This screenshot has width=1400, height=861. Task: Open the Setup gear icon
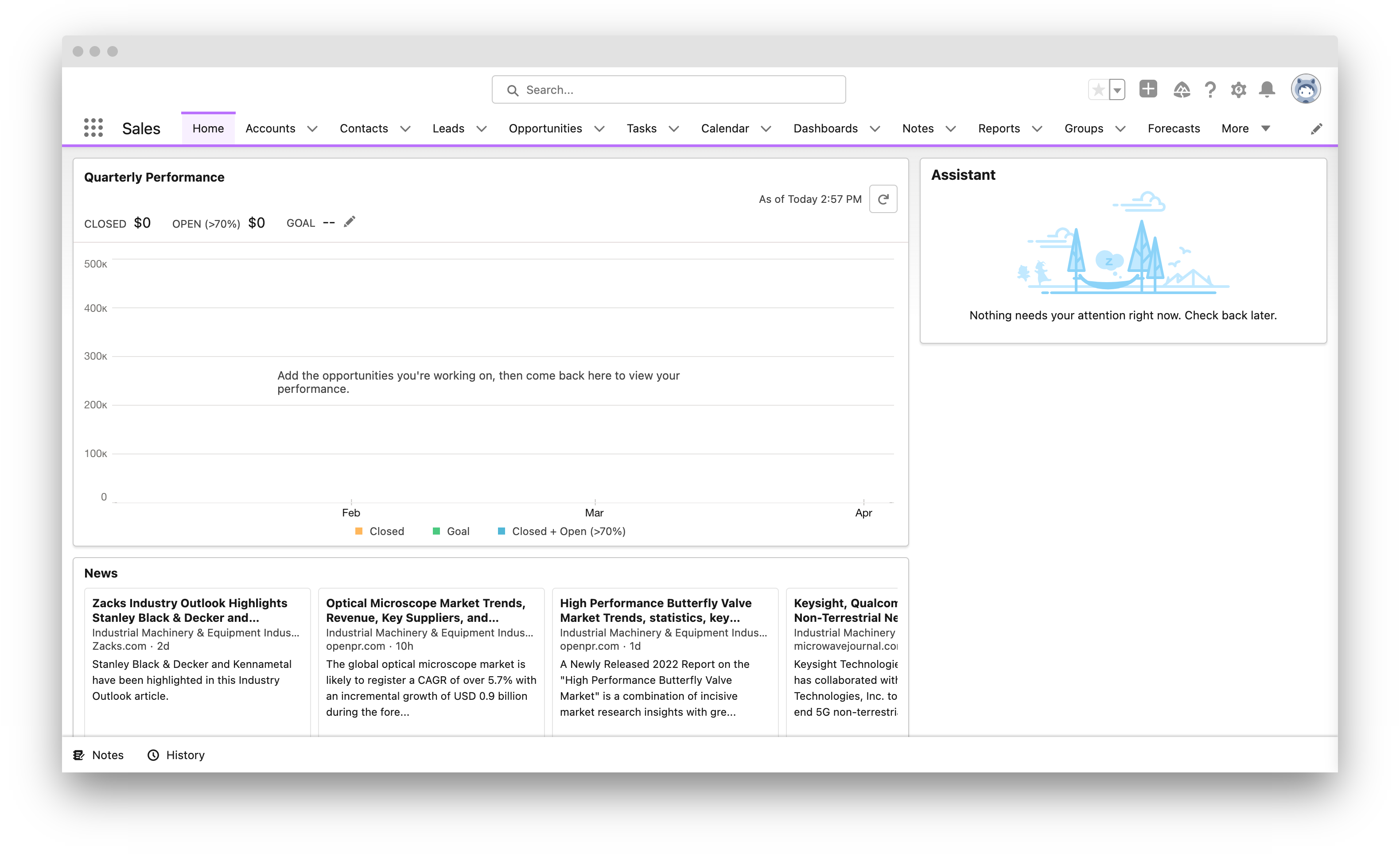(1238, 89)
